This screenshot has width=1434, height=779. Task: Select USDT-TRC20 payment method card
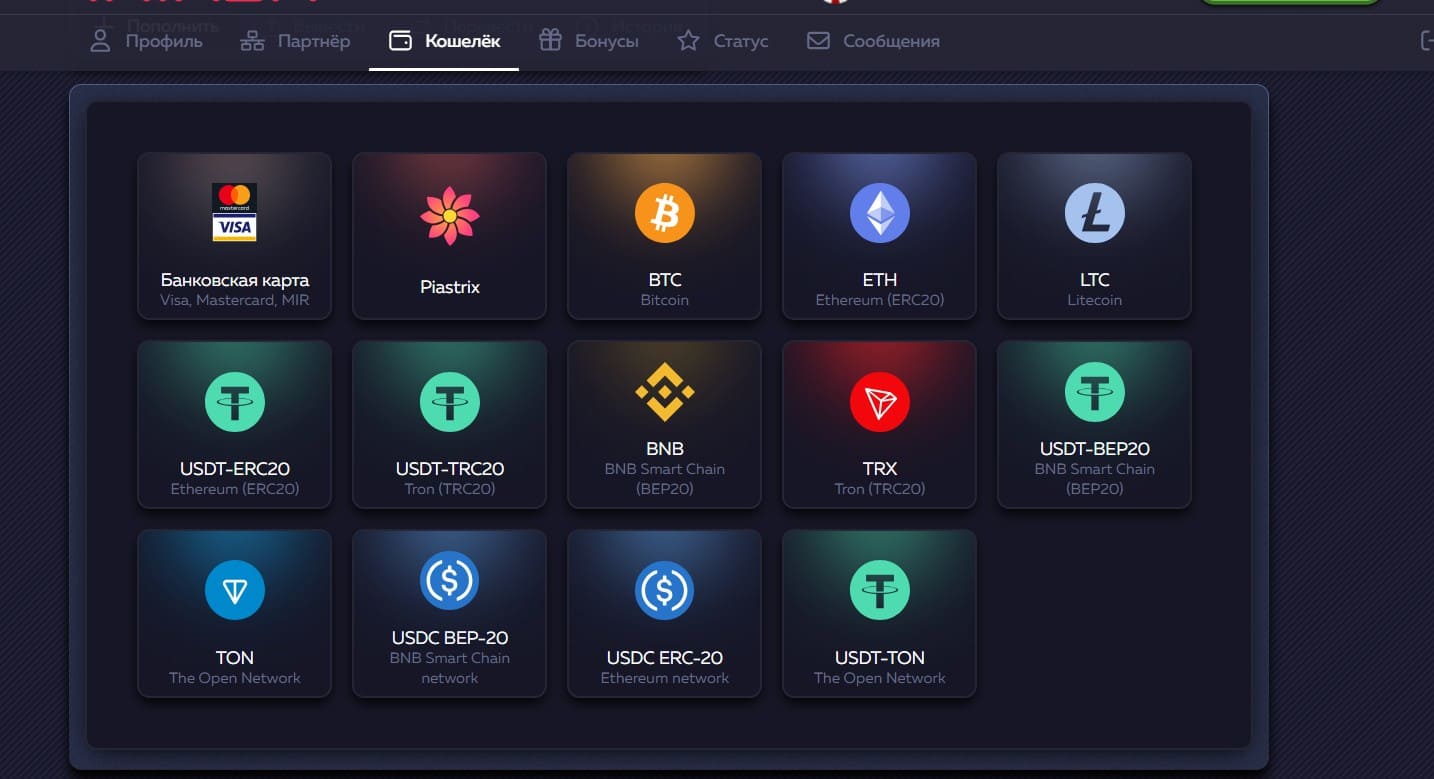pyautogui.click(x=449, y=425)
